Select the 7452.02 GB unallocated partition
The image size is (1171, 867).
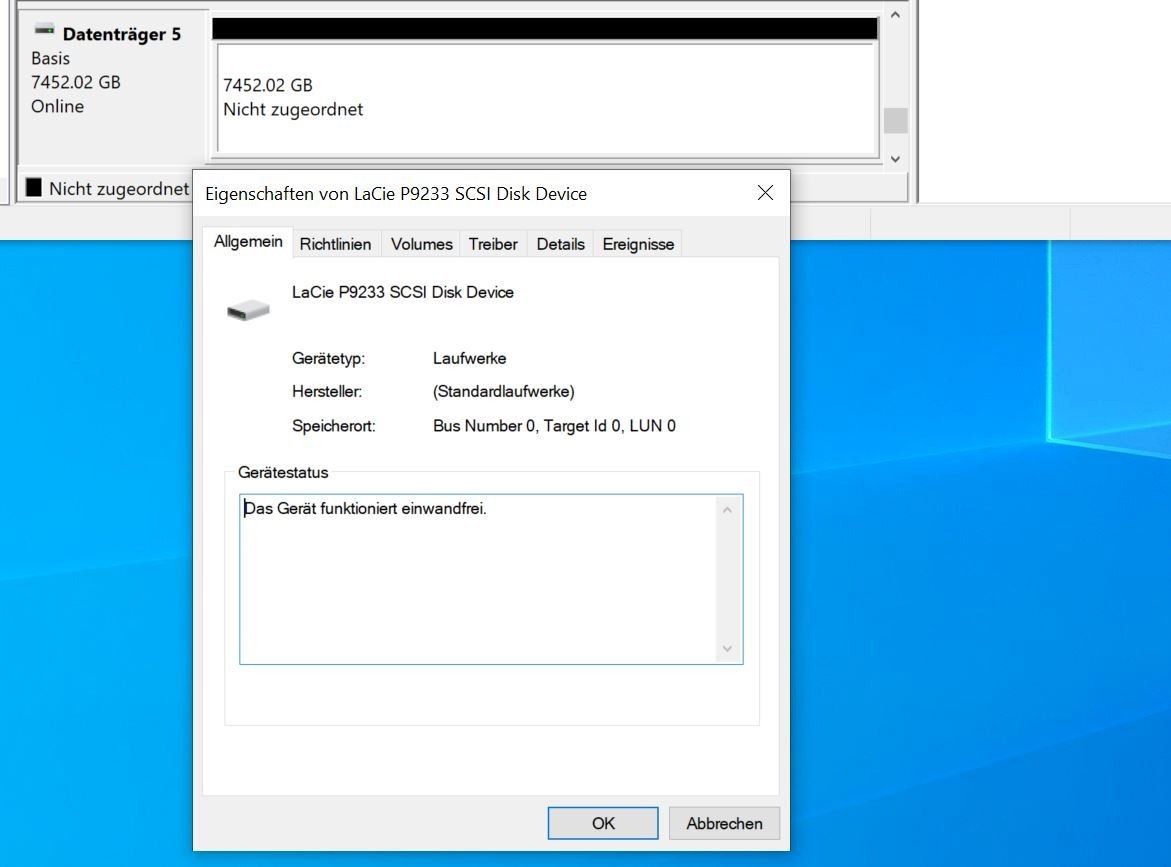click(545, 97)
